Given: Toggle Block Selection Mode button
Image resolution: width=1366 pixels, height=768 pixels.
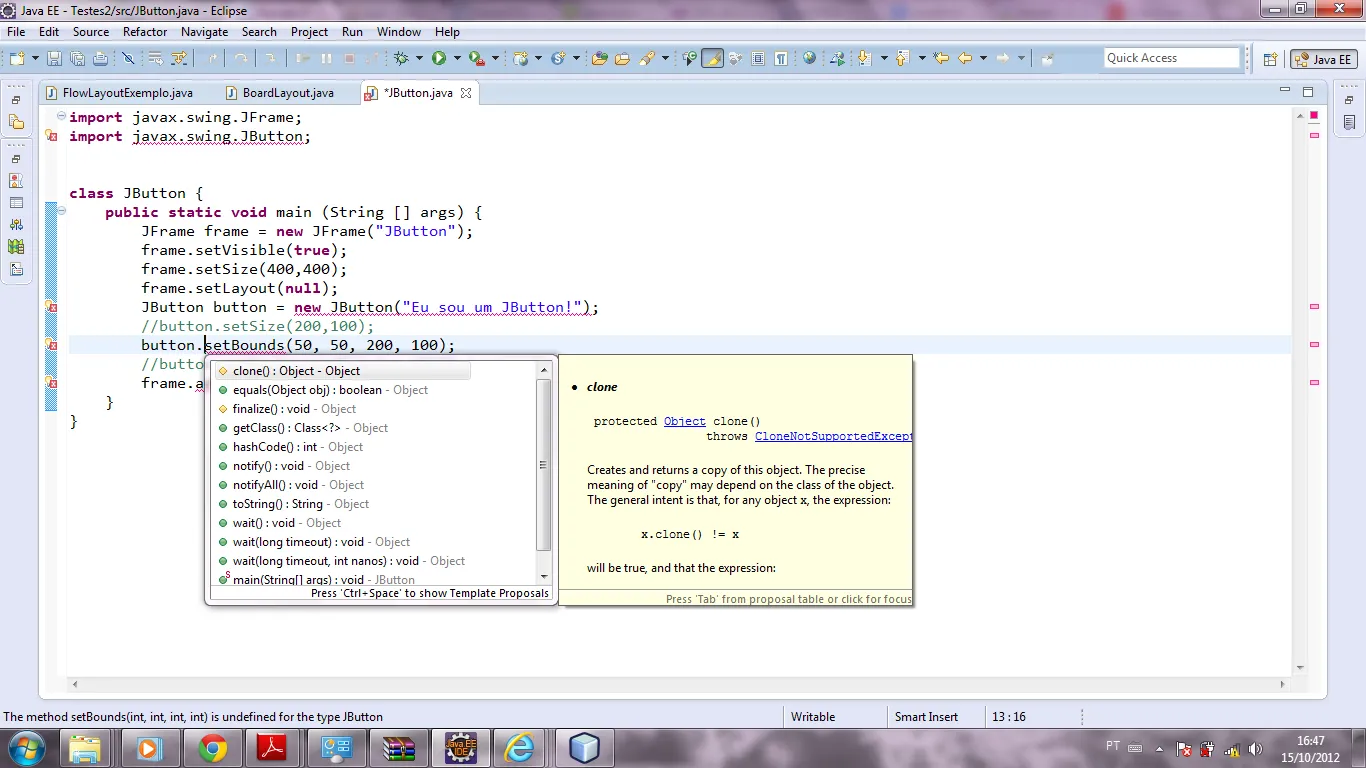Looking at the screenshot, I should tap(758, 59).
